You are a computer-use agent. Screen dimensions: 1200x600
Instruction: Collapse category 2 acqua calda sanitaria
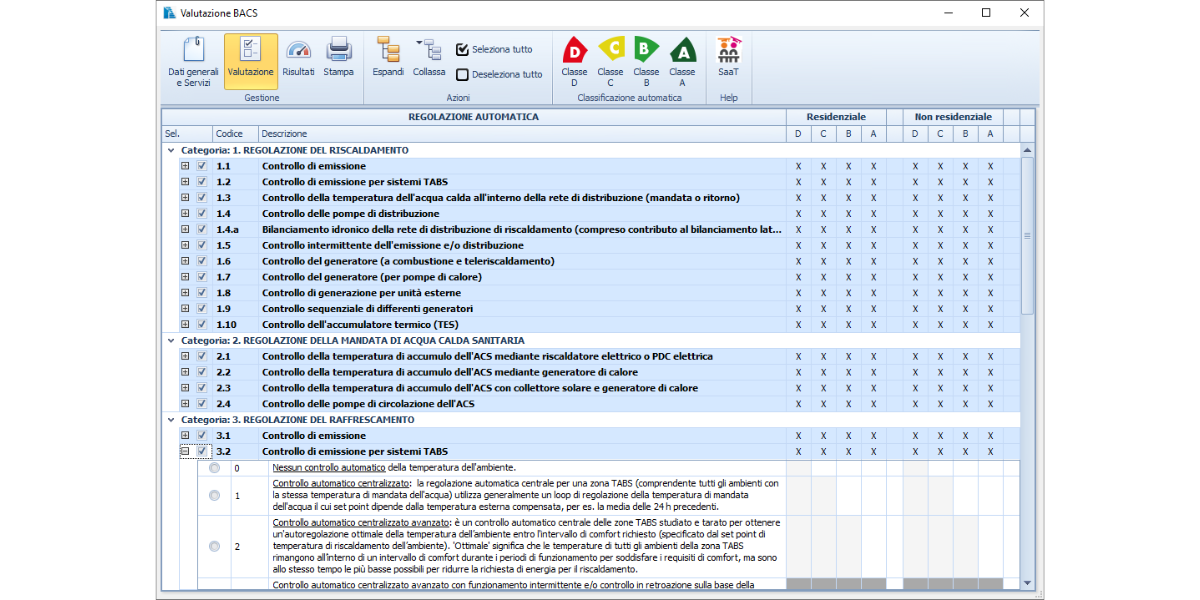click(171, 340)
